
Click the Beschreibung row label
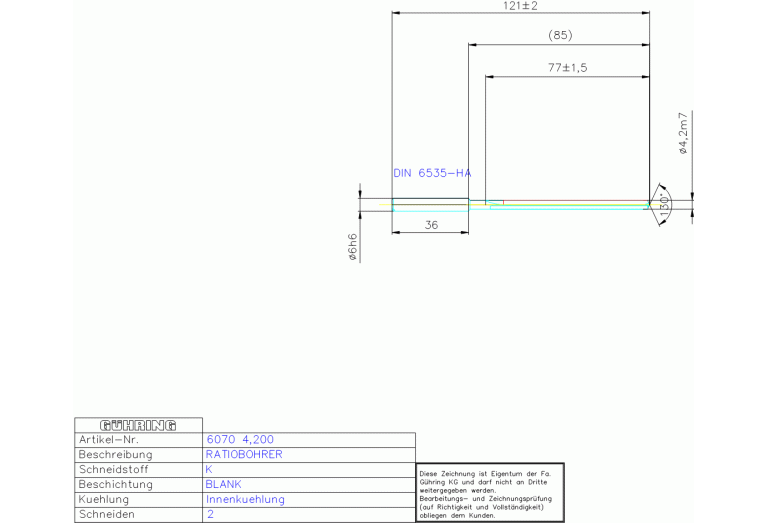point(115,455)
